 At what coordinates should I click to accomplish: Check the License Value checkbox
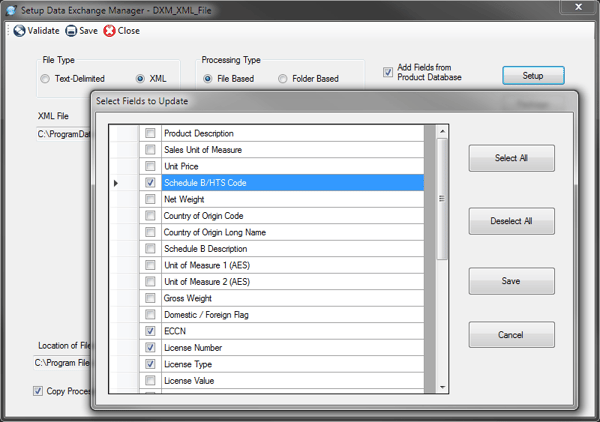[x=150, y=380]
